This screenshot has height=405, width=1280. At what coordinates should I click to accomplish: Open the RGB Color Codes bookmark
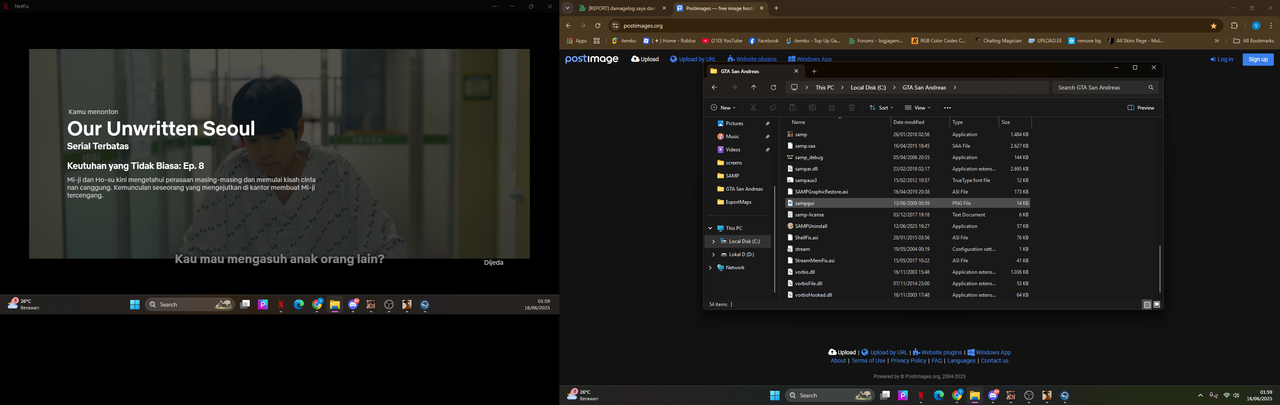tap(939, 40)
